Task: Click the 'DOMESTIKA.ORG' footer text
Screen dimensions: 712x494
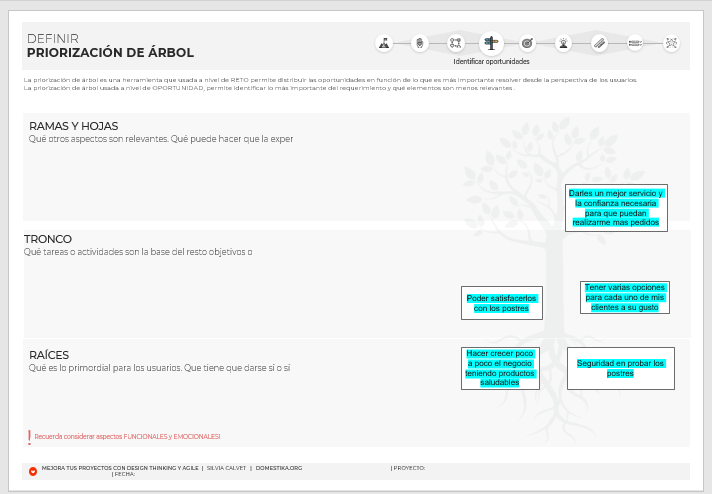Action: [279, 468]
